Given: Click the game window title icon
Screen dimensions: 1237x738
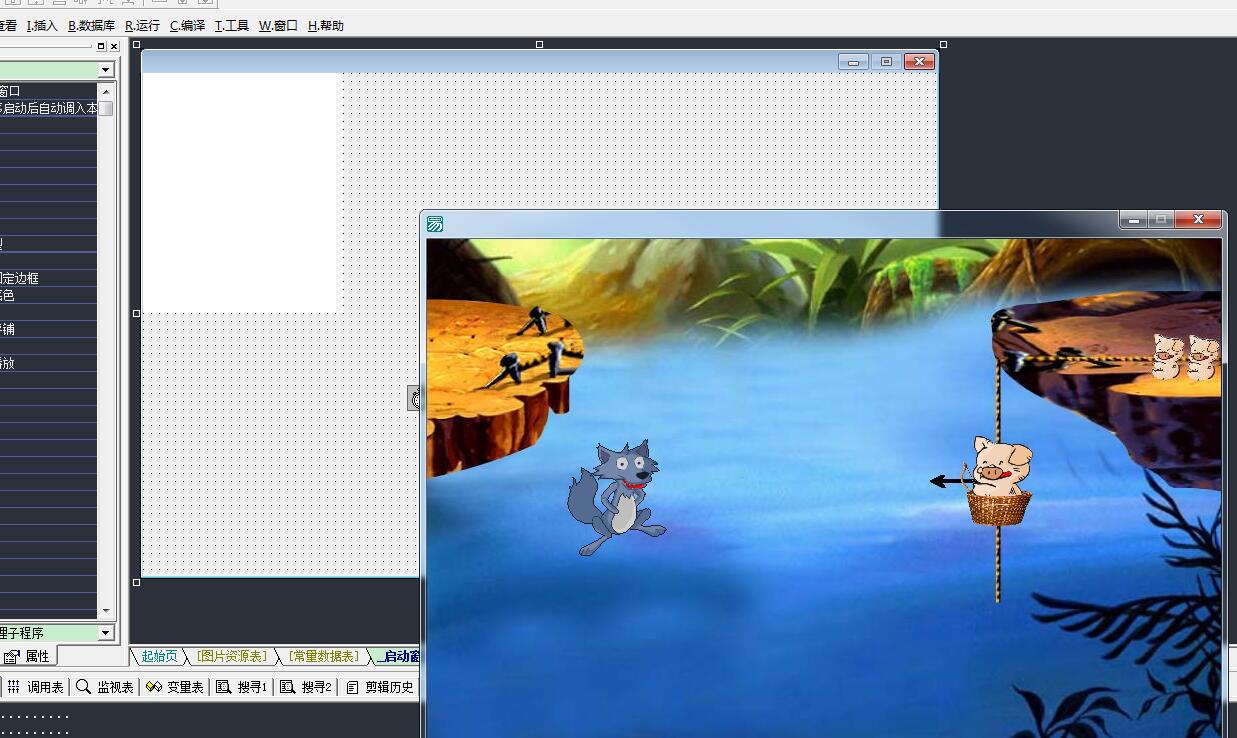Looking at the screenshot, I should [435, 224].
